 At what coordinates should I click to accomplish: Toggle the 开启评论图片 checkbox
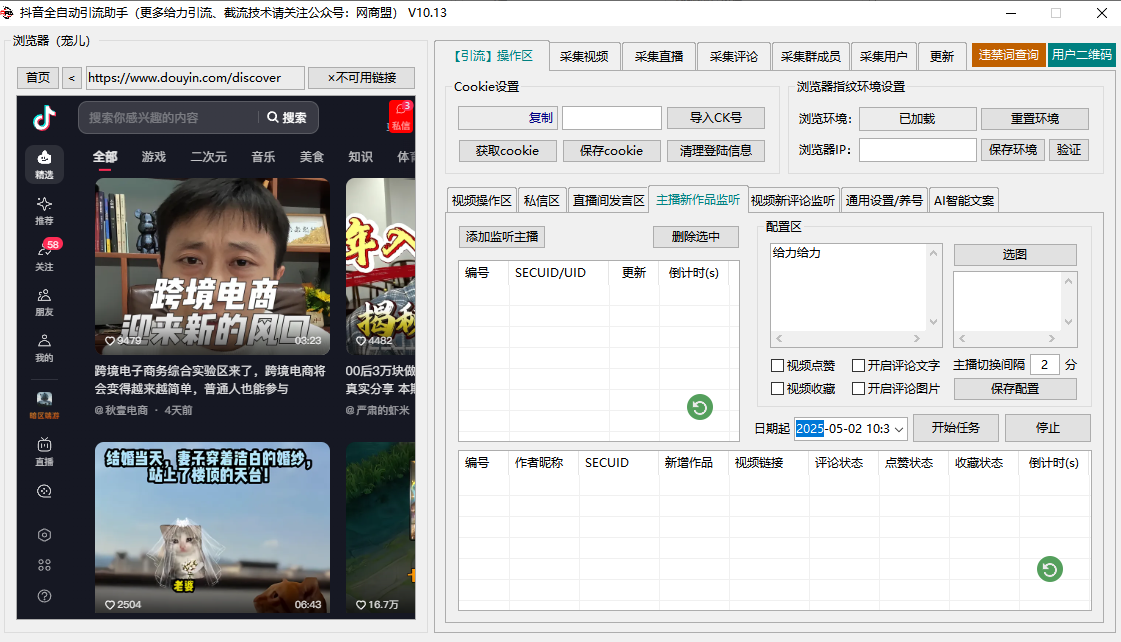[859, 388]
